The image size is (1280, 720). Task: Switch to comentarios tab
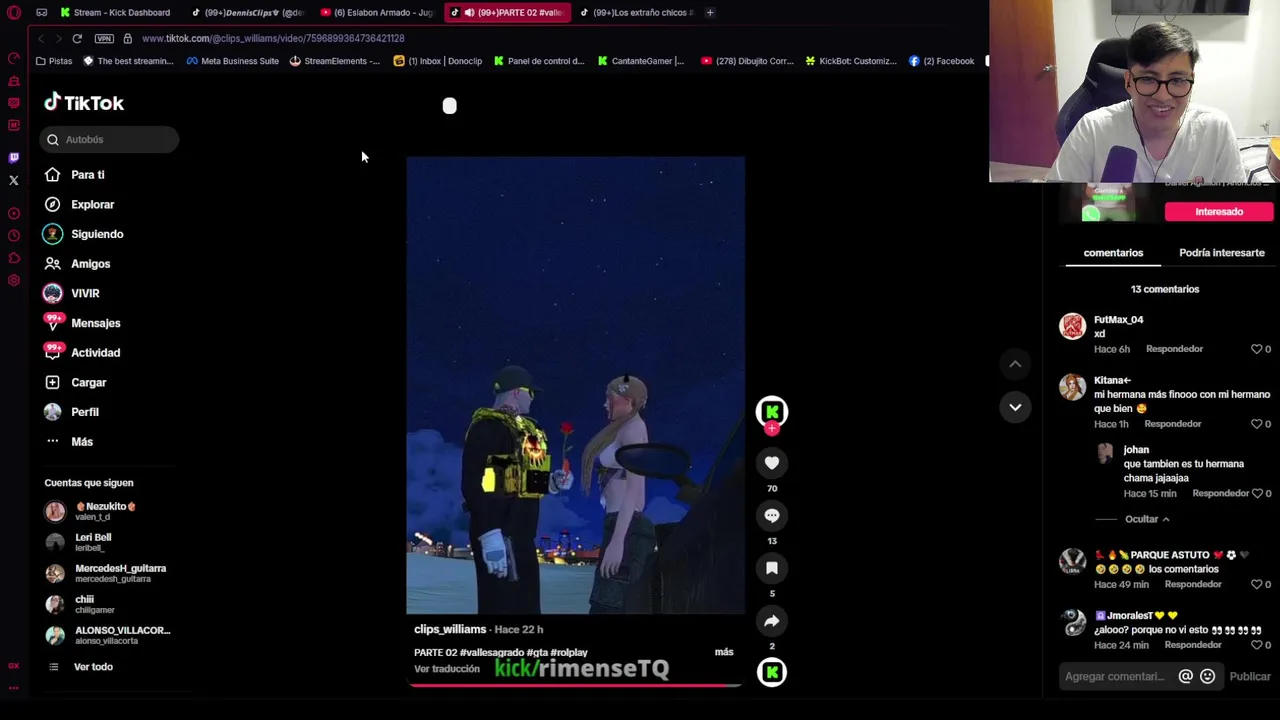pos(1113,253)
